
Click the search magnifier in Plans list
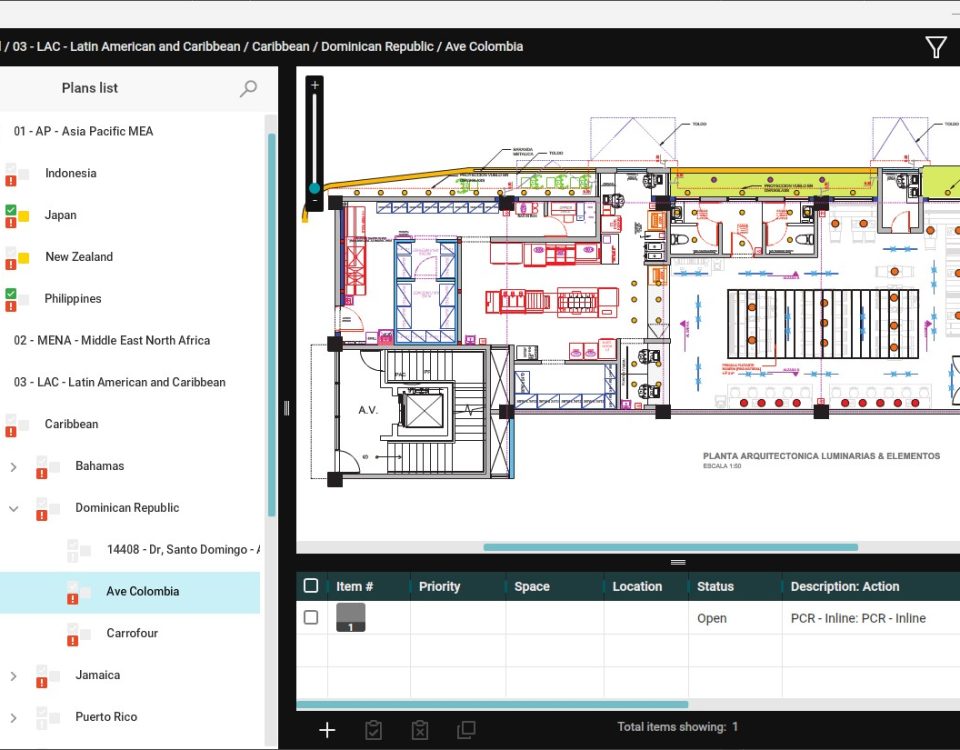[248, 89]
